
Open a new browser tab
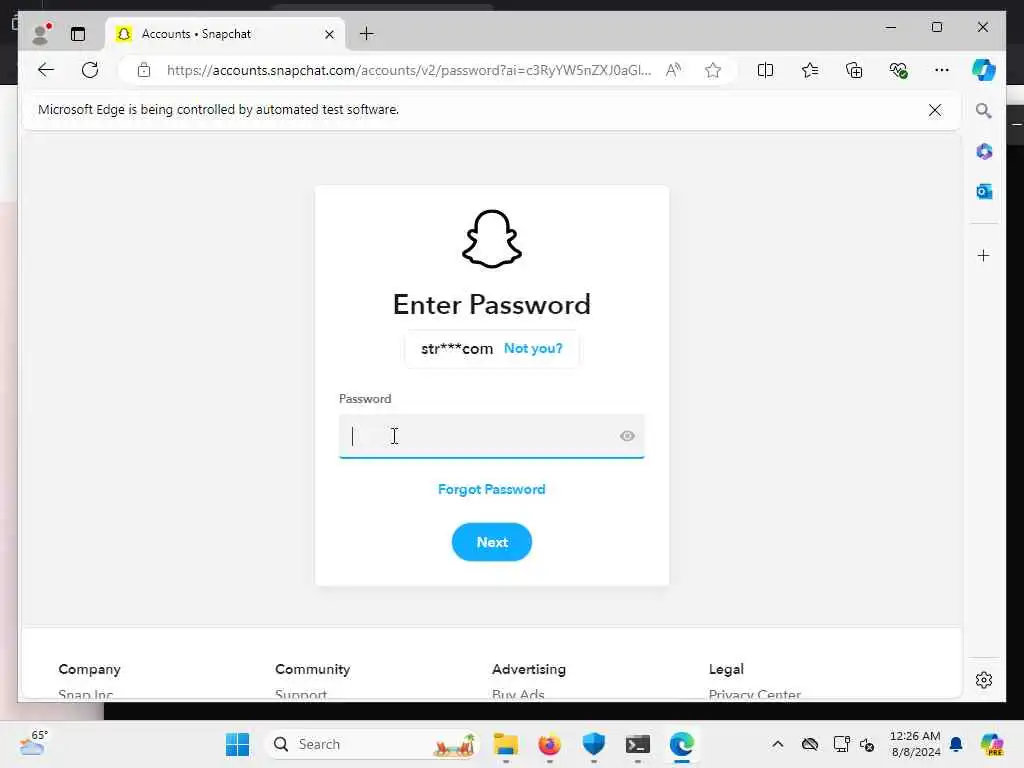coord(367,34)
